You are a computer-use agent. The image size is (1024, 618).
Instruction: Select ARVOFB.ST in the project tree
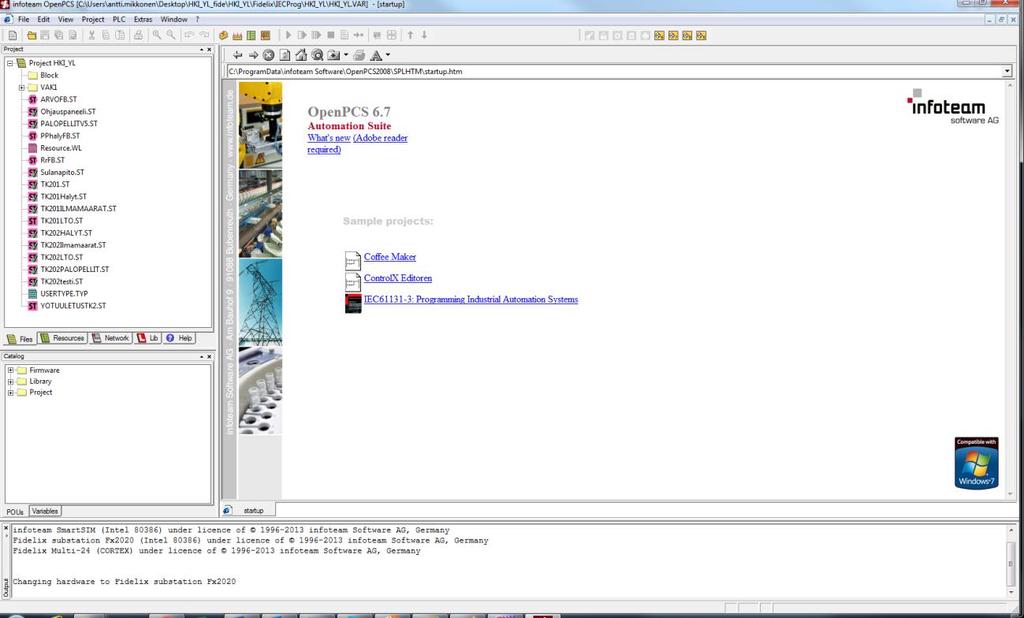tap(58, 99)
